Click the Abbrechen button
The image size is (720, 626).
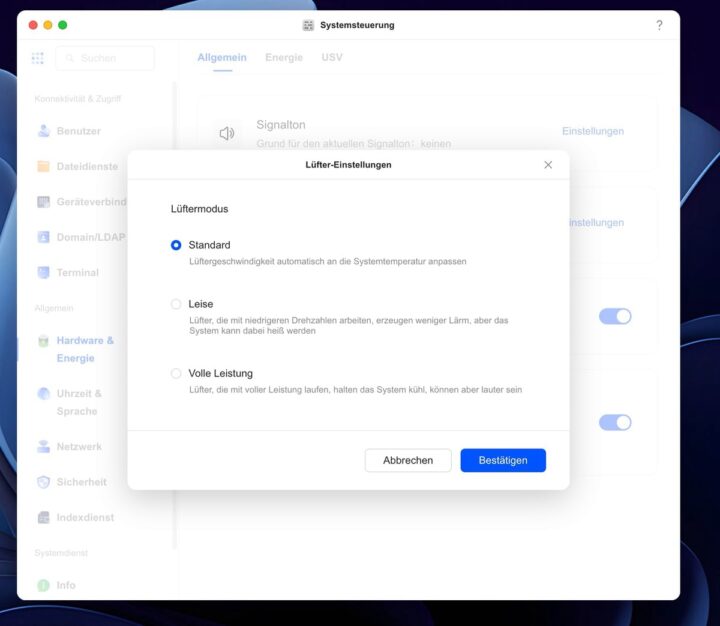(x=408, y=460)
